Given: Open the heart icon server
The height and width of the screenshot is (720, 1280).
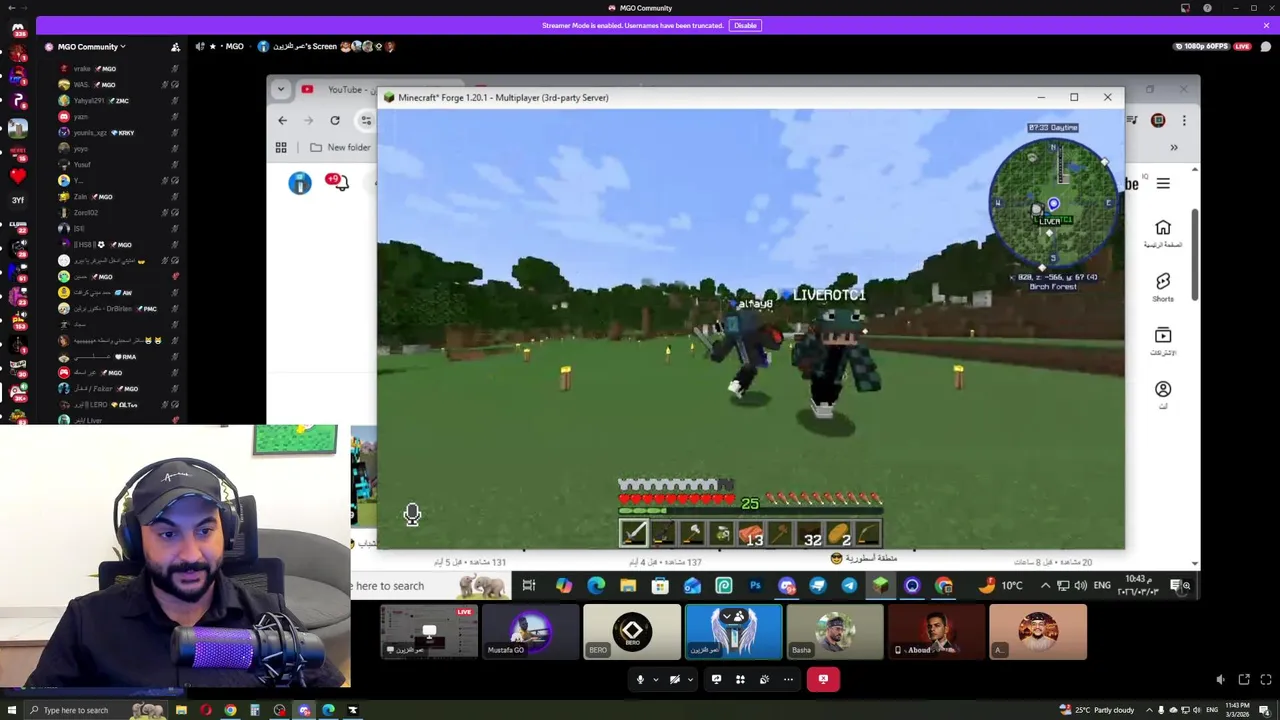Looking at the screenshot, I should coord(18,176).
